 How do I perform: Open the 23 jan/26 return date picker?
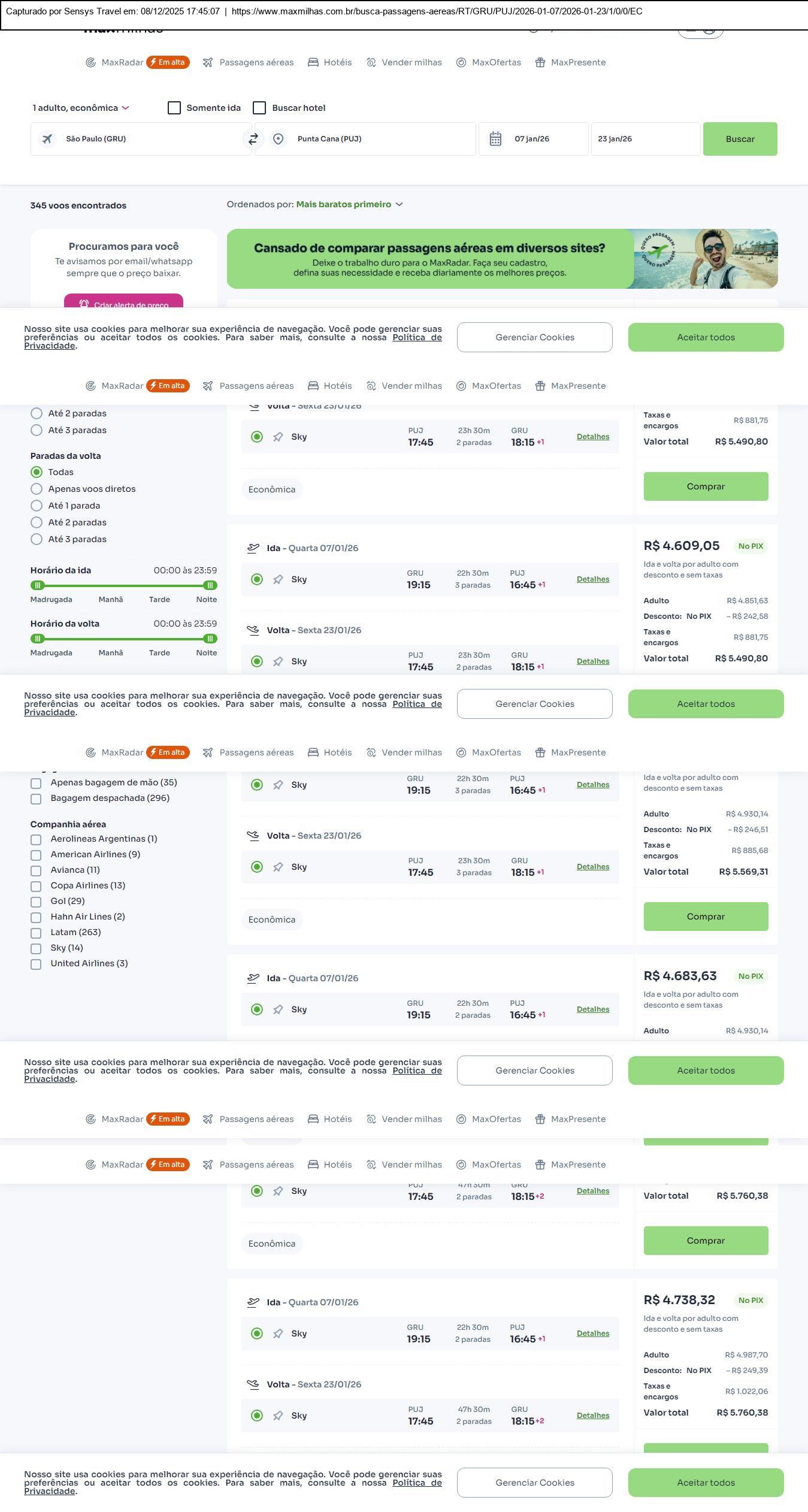click(644, 139)
